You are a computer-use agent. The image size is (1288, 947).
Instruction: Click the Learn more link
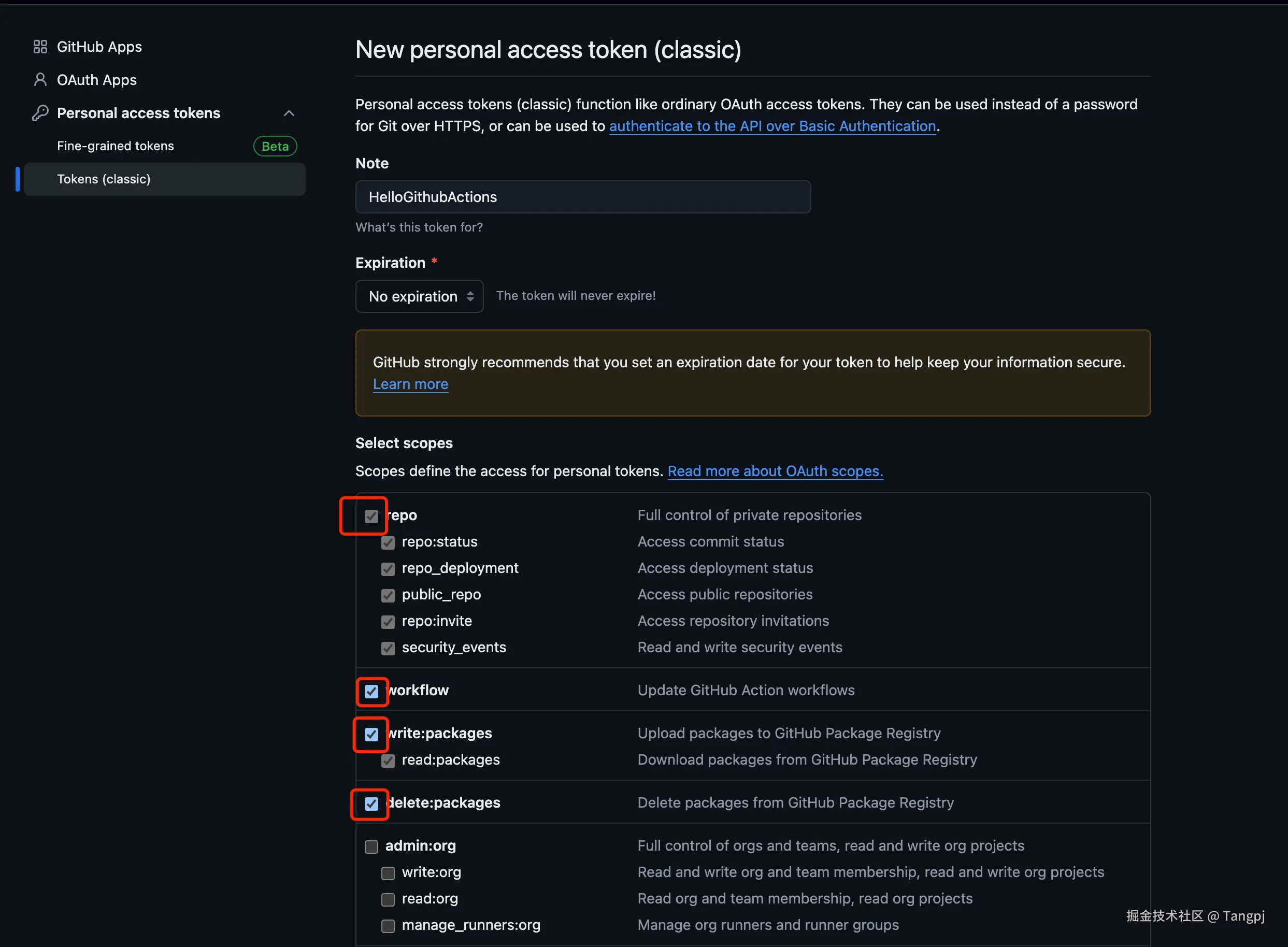tap(410, 384)
